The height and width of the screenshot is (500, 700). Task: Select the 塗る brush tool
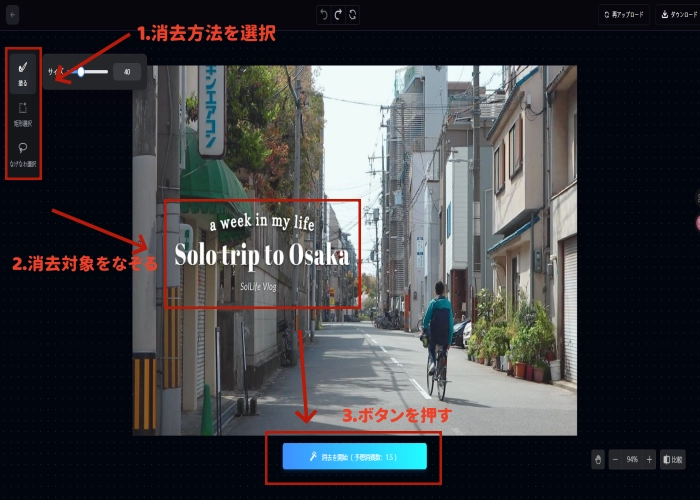(x=23, y=74)
